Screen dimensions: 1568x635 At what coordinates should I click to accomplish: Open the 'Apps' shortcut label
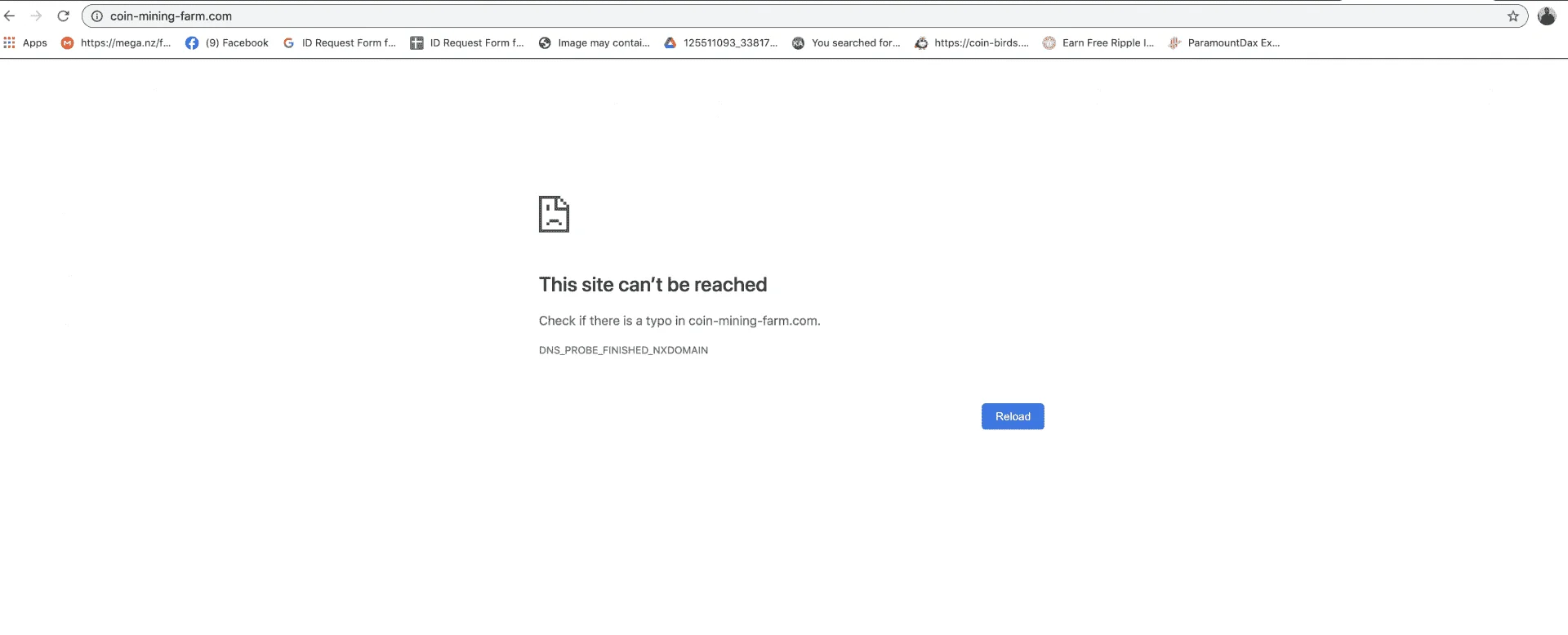pyautogui.click(x=35, y=43)
